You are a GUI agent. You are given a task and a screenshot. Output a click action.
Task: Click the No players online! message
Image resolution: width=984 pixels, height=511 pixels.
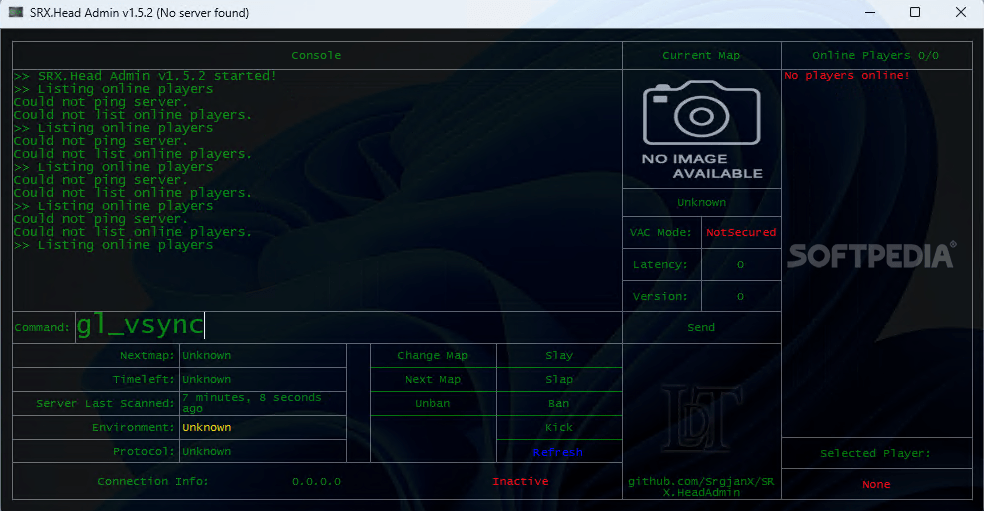pyautogui.click(x=847, y=75)
